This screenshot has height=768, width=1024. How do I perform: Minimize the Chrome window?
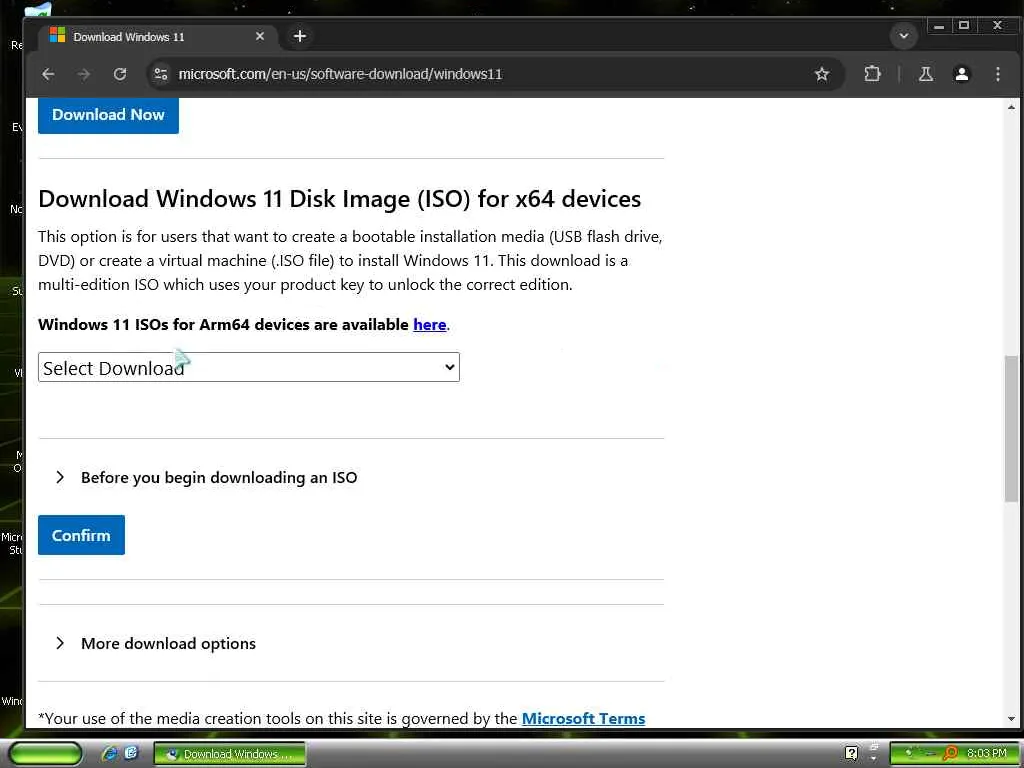939,26
